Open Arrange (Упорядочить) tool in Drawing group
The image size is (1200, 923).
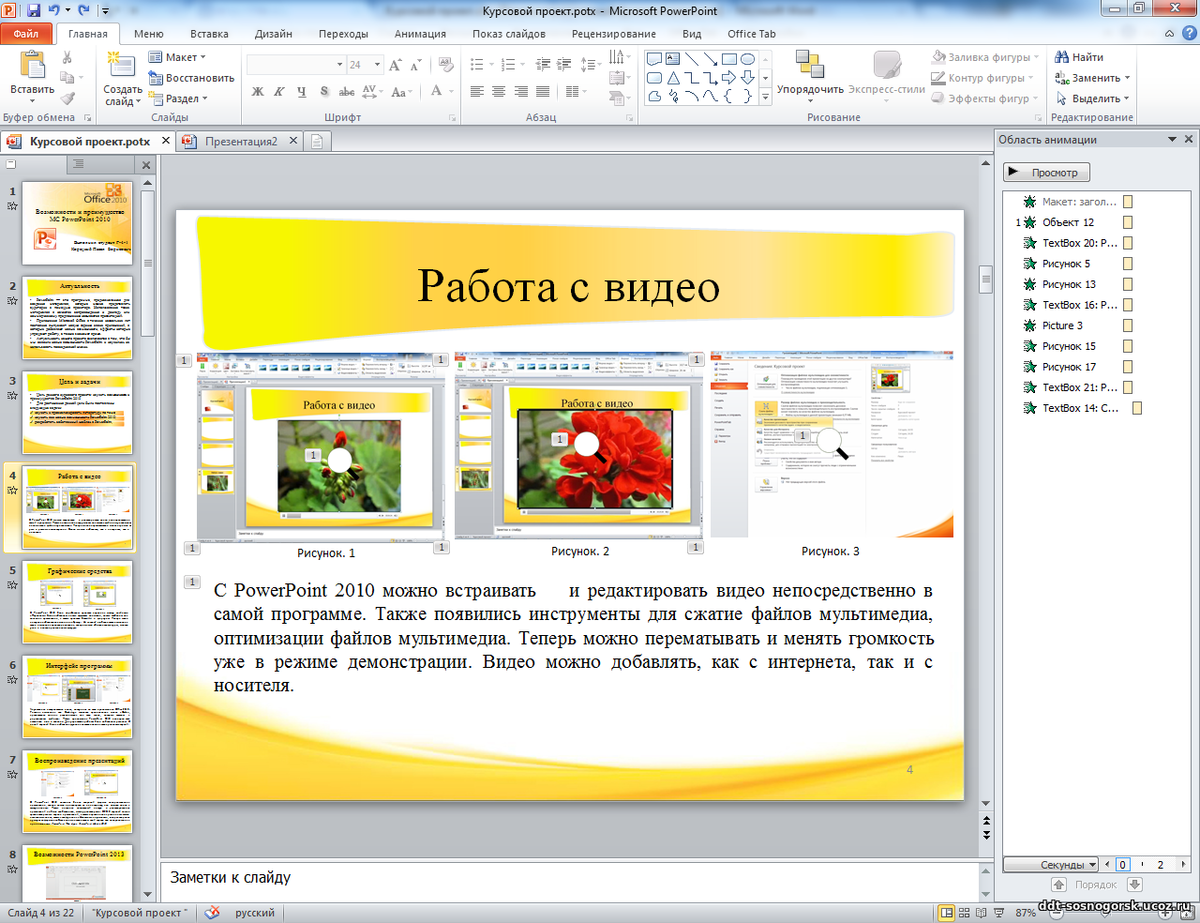pos(810,72)
